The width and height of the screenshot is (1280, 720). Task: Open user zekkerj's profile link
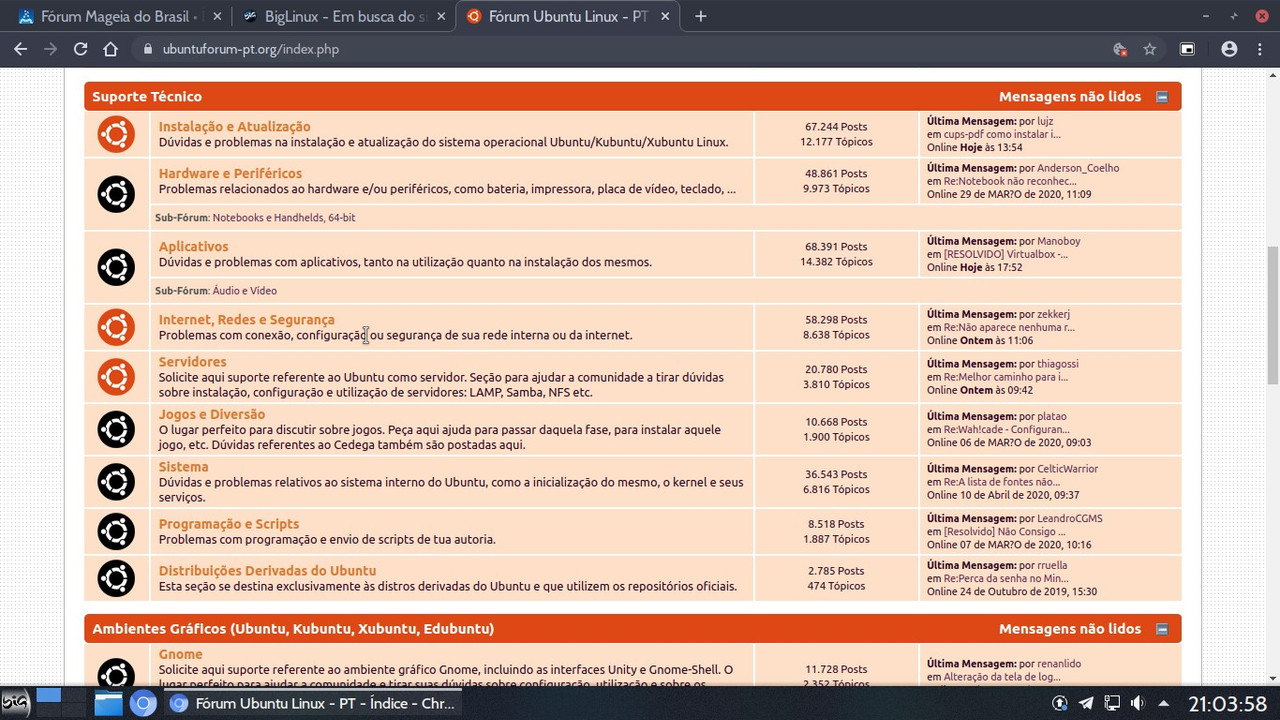point(1054,314)
